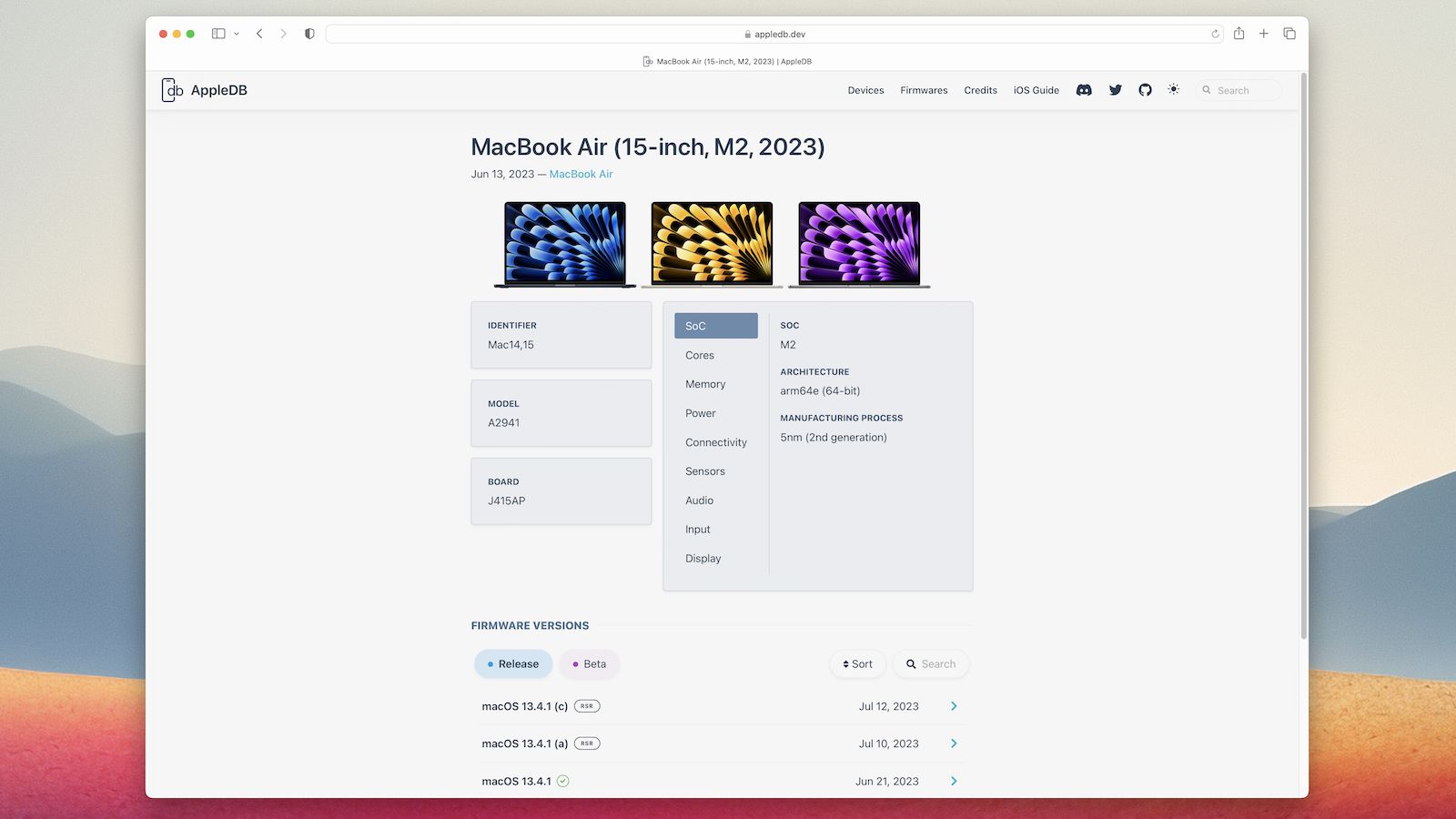Select the SoC spec tab
Image resolution: width=1456 pixels, height=819 pixels.
coord(716,326)
